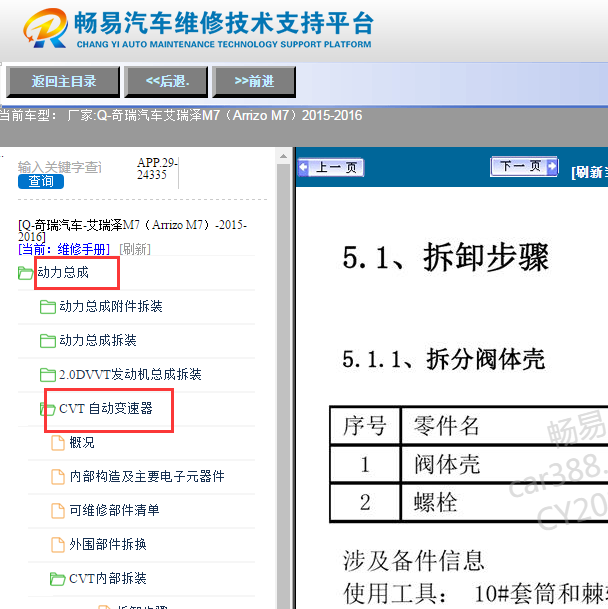Click the 2.0DVVT发动机总成拆装 folder icon
Viewport: 608px width, 609px height.
pyautogui.click(x=48, y=375)
